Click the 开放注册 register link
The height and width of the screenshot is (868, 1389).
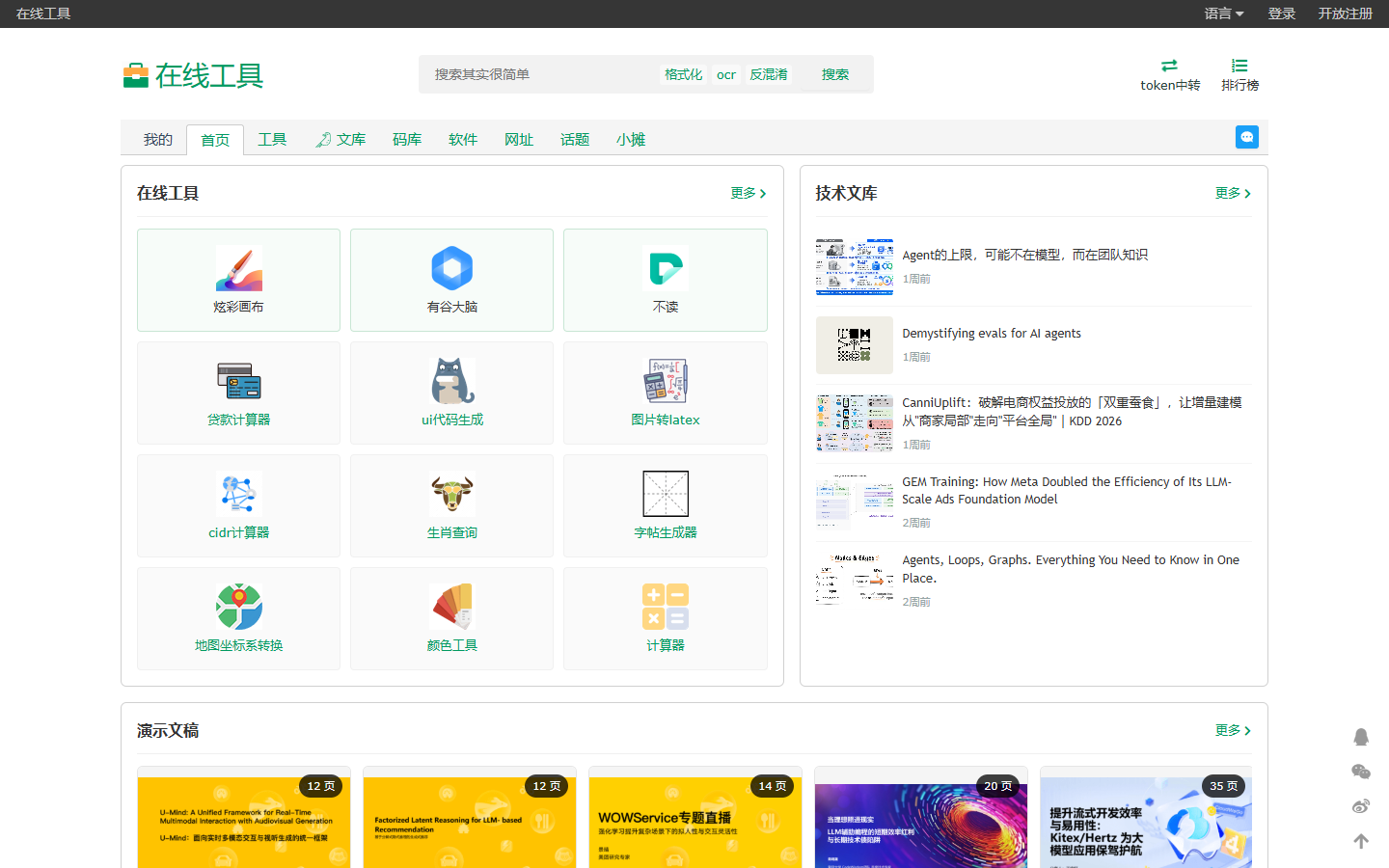[1346, 14]
